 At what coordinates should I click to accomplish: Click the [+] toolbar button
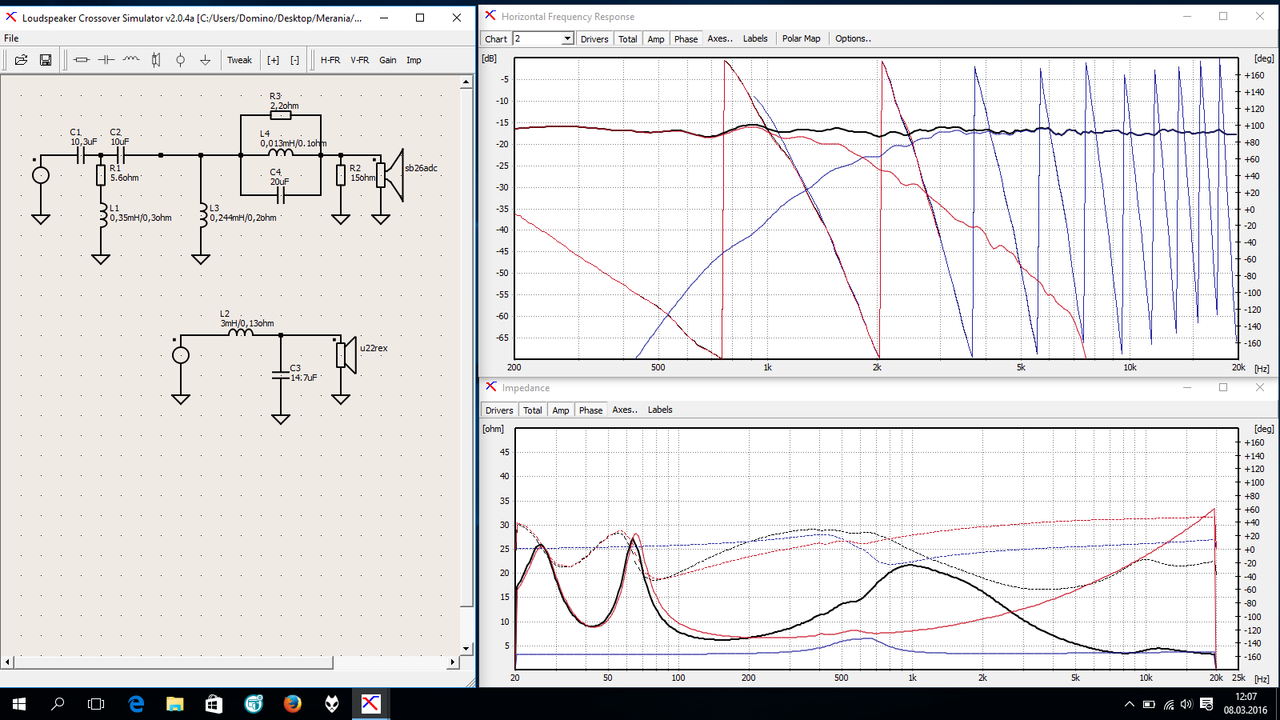tap(273, 60)
